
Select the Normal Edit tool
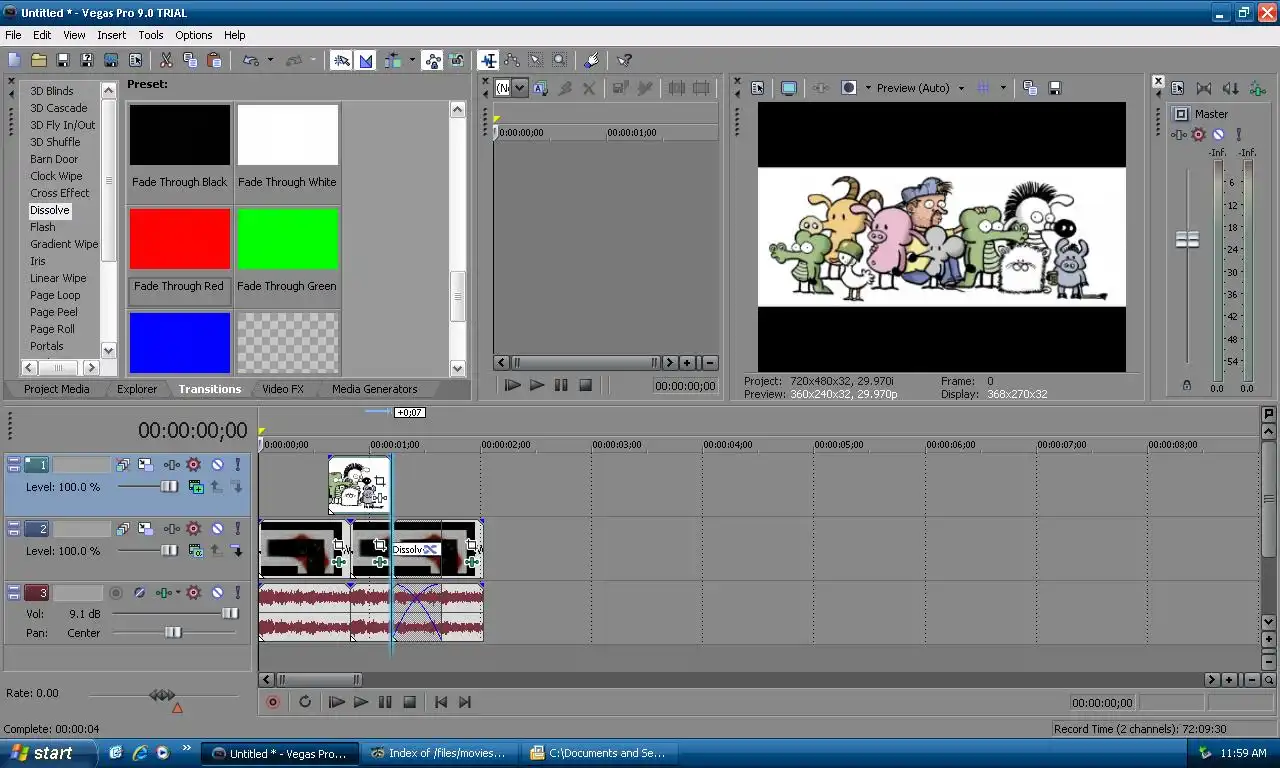pyautogui.click(x=487, y=61)
